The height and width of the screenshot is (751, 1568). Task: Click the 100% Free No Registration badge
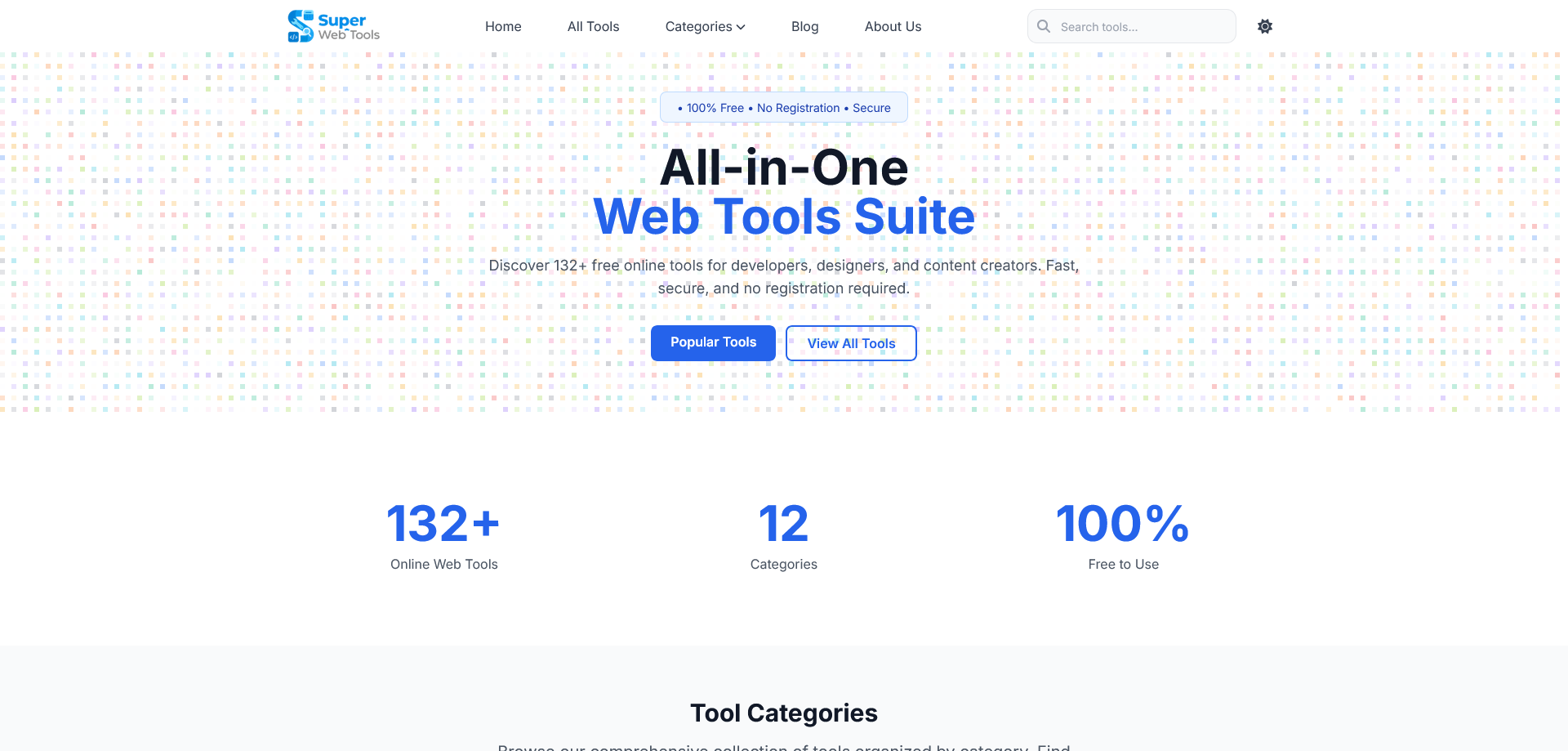click(x=784, y=108)
